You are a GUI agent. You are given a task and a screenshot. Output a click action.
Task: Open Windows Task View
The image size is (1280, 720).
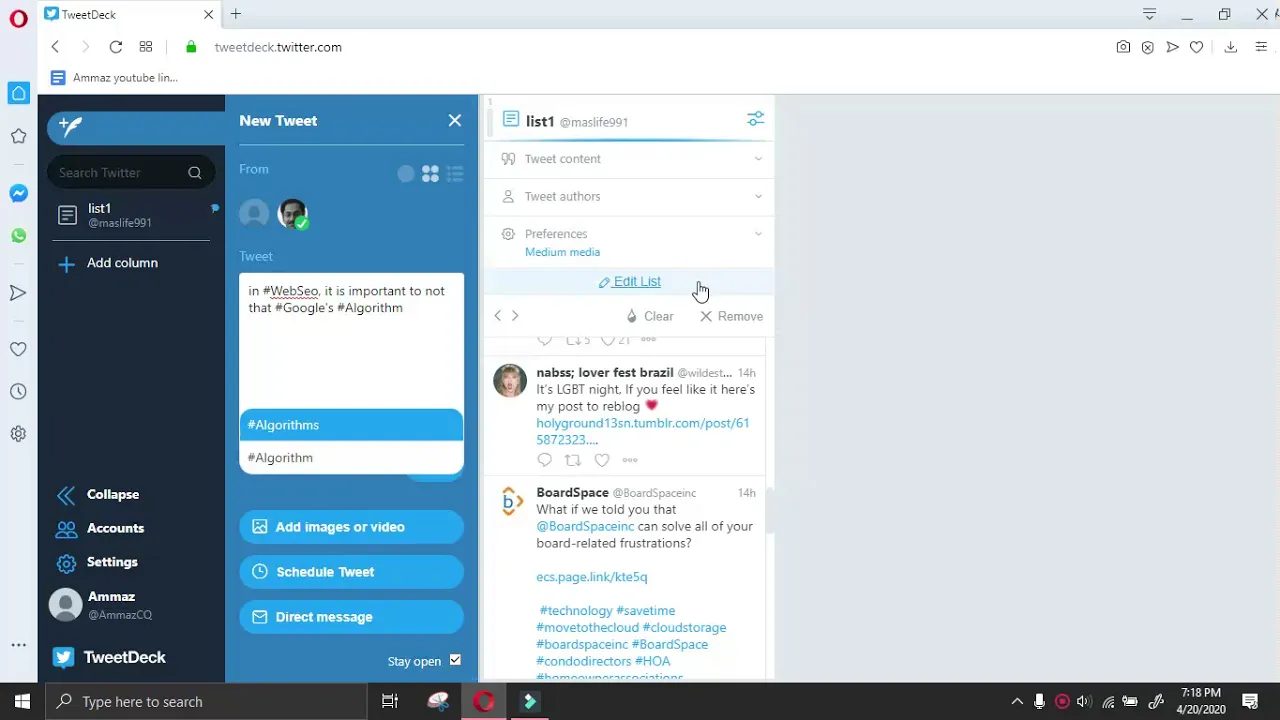coord(390,701)
